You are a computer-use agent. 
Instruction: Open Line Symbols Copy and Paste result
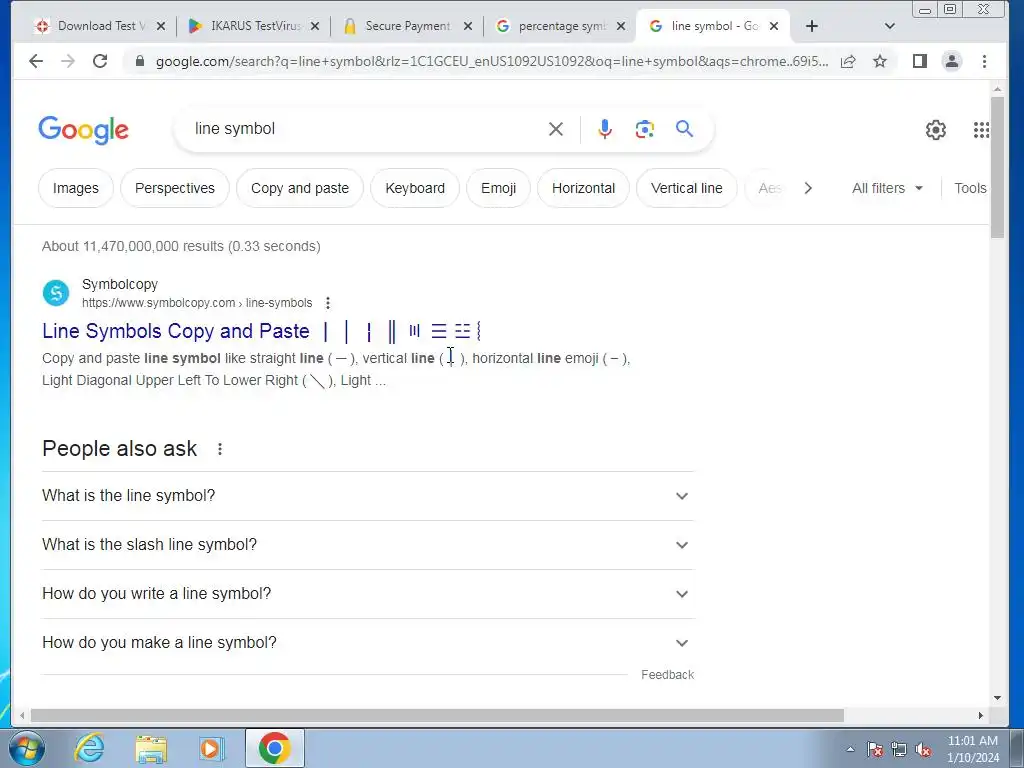[x=261, y=331]
